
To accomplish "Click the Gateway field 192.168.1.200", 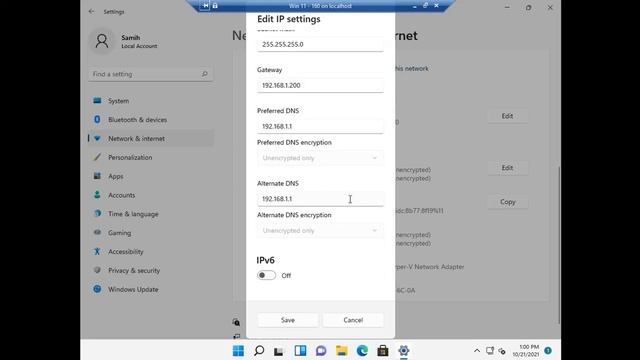I will [320, 85].
